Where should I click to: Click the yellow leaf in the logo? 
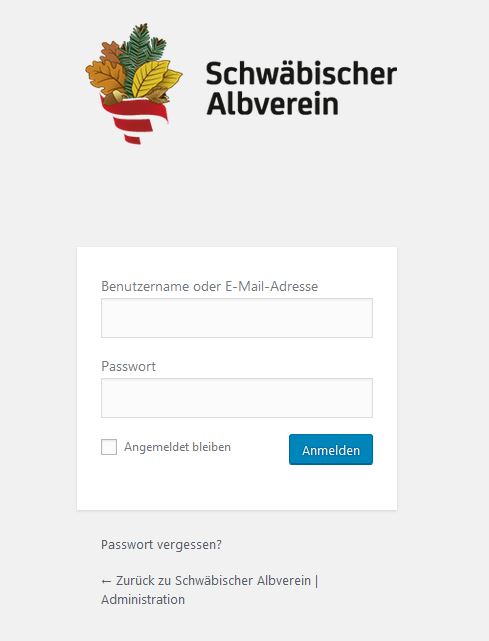(150, 78)
